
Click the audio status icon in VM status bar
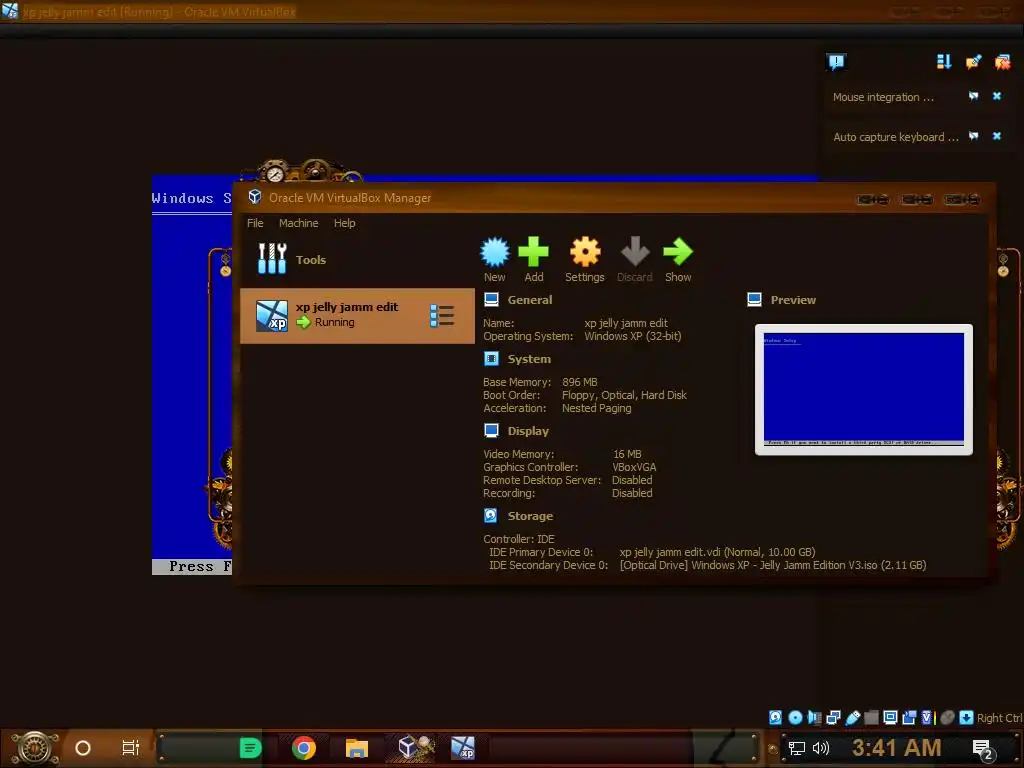pos(814,717)
